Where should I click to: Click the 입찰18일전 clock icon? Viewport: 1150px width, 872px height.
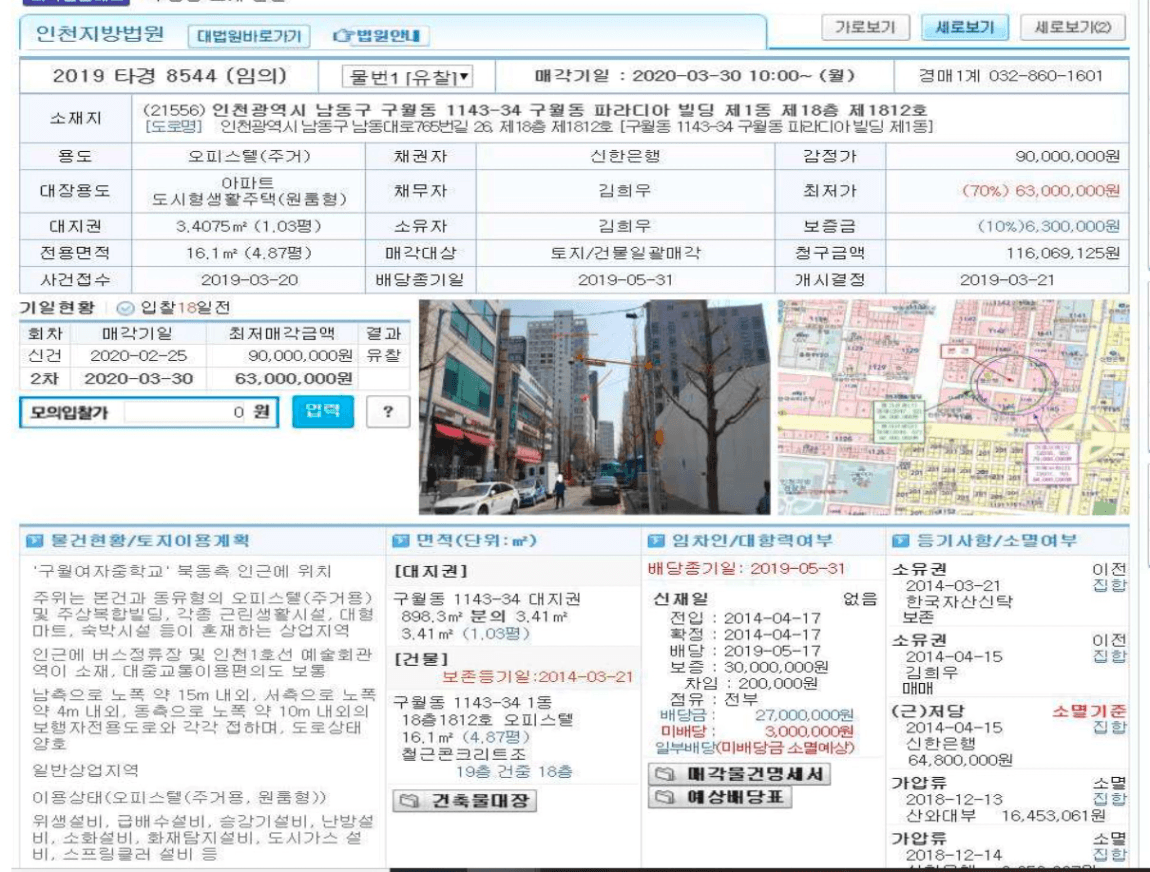pos(125,308)
